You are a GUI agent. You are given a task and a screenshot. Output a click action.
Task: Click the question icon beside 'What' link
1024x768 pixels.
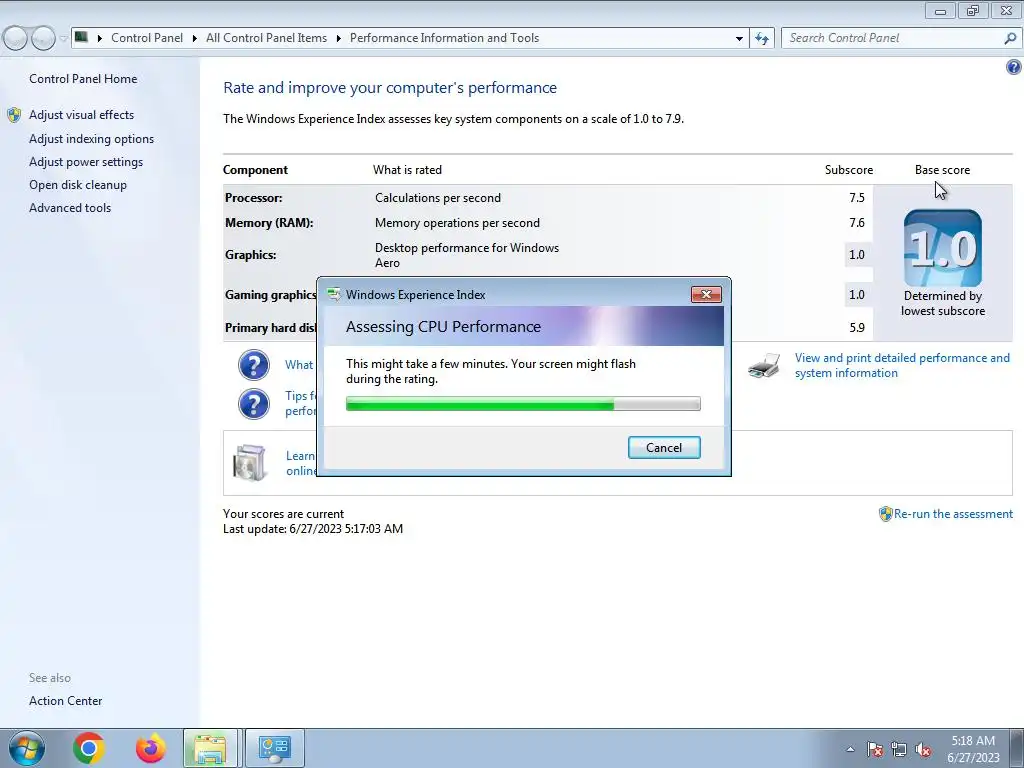pos(254,365)
